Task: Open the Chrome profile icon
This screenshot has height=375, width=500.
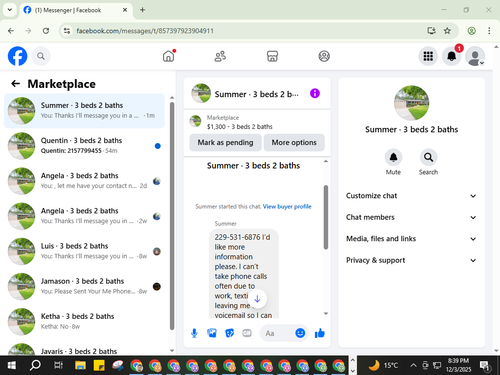Action: [x=471, y=31]
